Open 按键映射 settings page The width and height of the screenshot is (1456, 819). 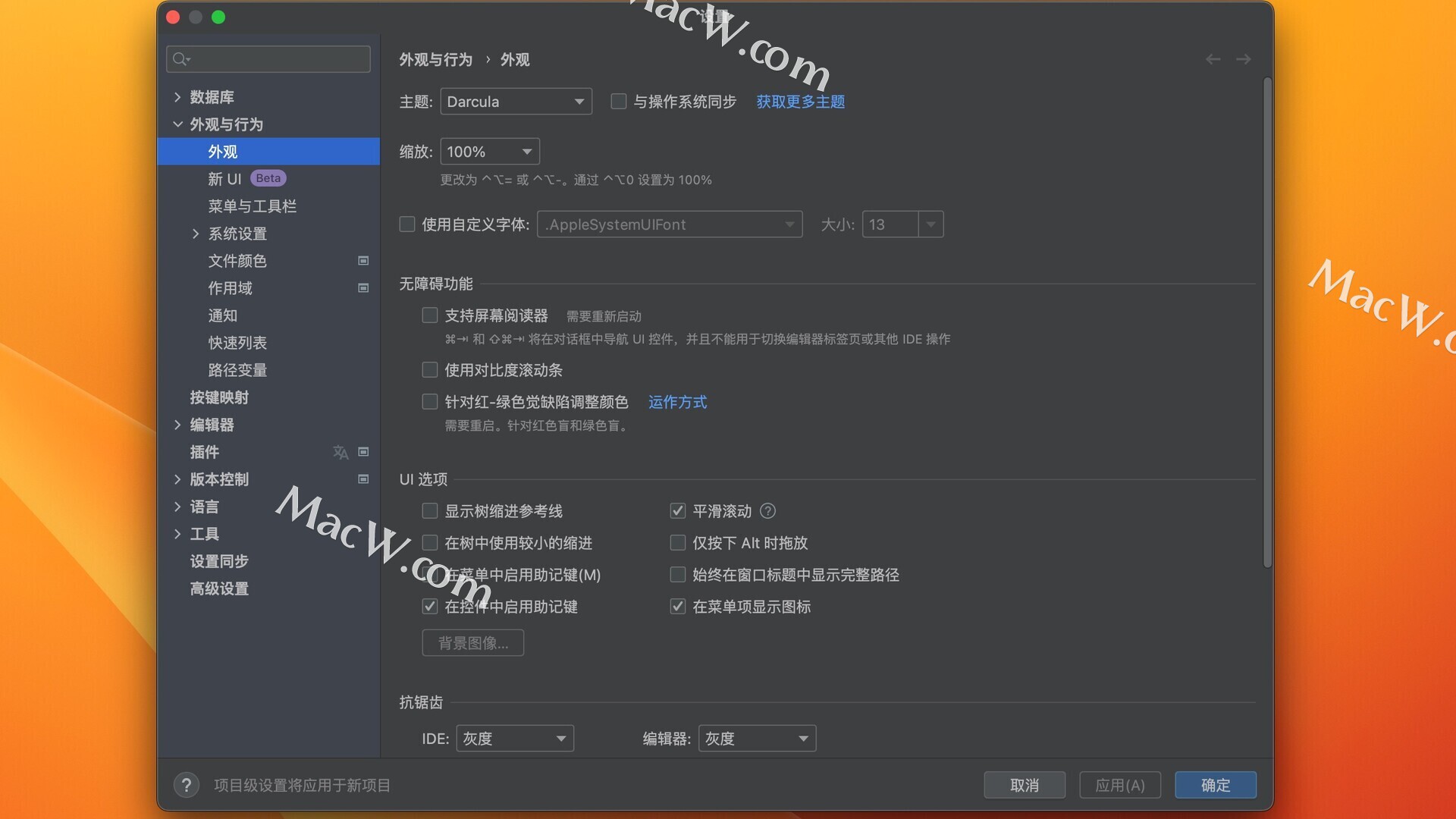tap(268, 397)
